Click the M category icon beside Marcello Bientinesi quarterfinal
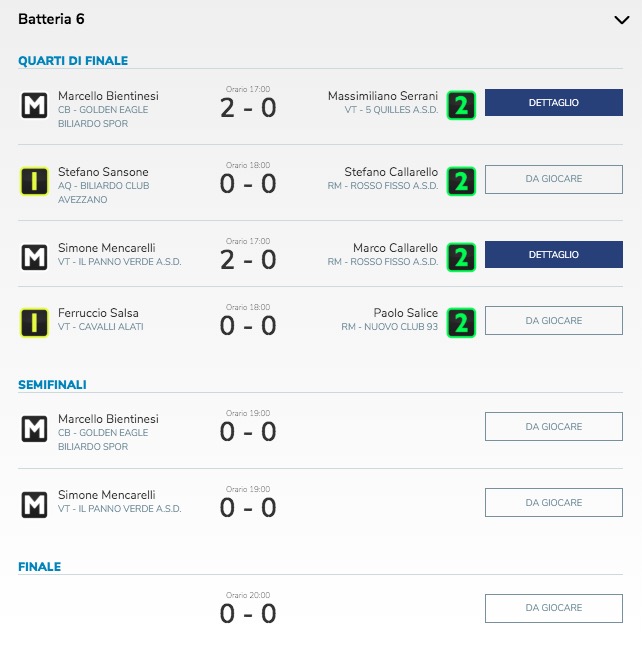Image resolution: width=642 pixels, height=651 pixels. point(34,105)
